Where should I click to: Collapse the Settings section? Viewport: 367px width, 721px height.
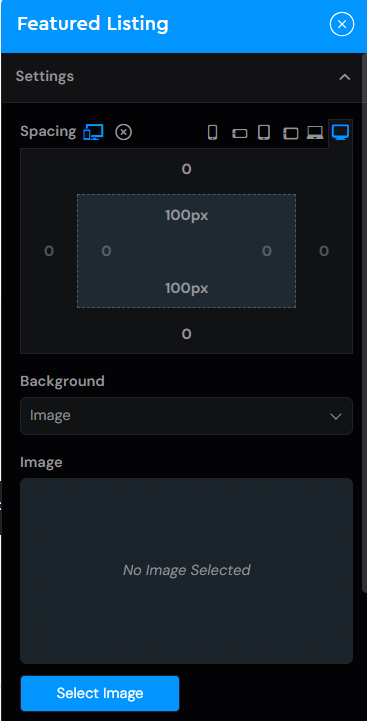[344, 77]
